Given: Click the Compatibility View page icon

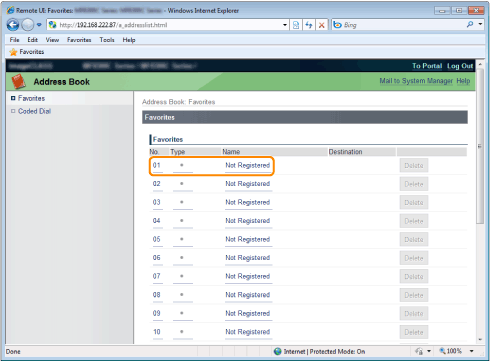Looking at the screenshot, I should coord(296,25).
